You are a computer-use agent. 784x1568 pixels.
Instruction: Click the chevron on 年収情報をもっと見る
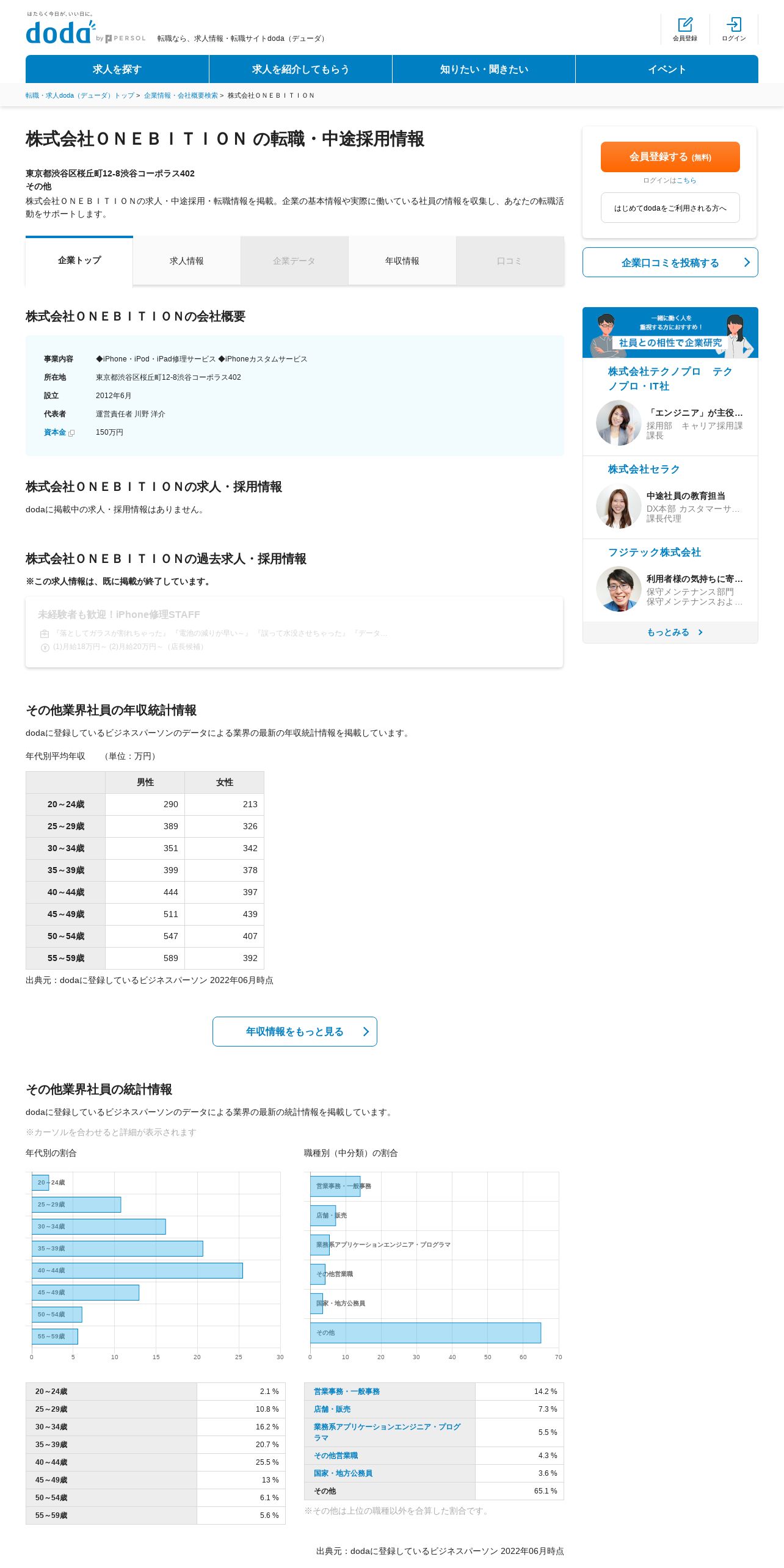(x=366, y=1031)
